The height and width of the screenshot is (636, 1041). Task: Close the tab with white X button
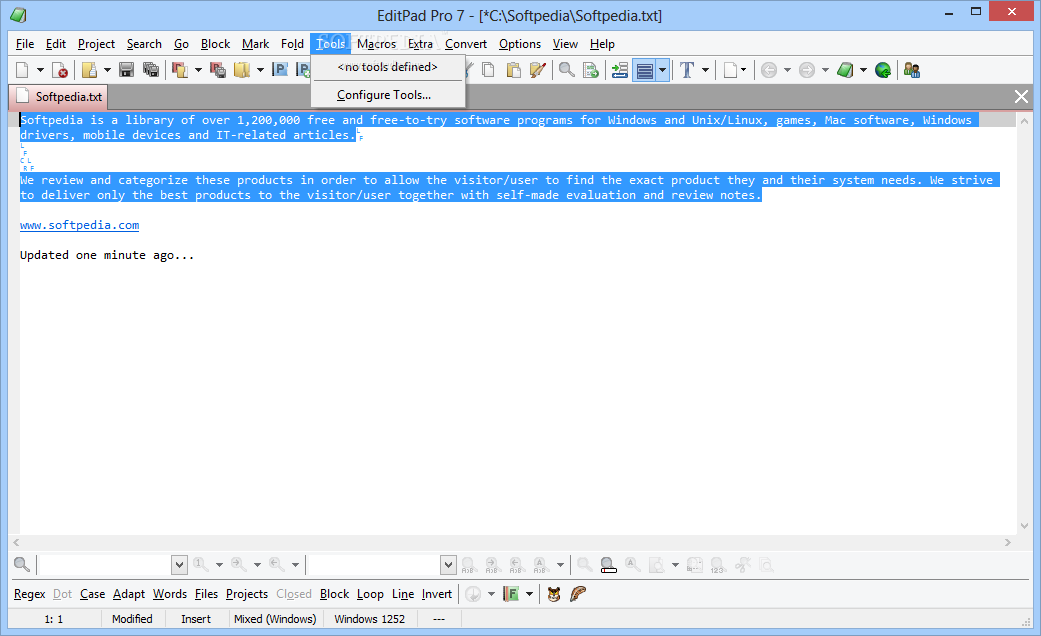pos(1021,97)
